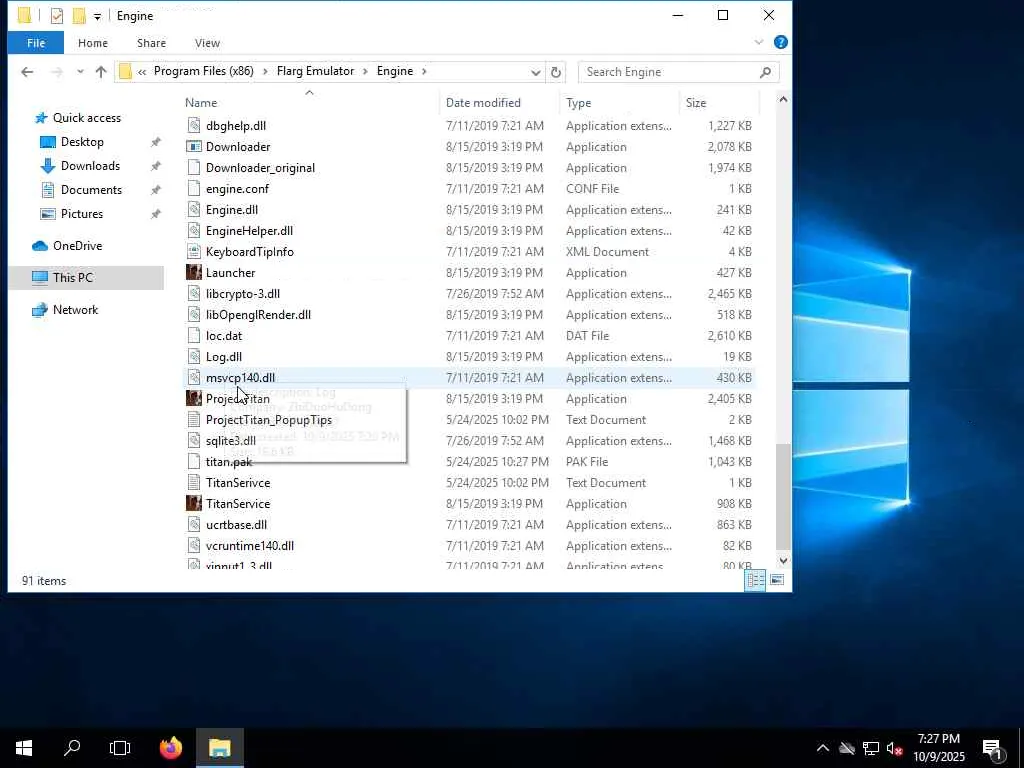The height and width of the screenshot is (768, 1024).
Task: Select the TitanService application icon
Action: (x=193, y=504)
